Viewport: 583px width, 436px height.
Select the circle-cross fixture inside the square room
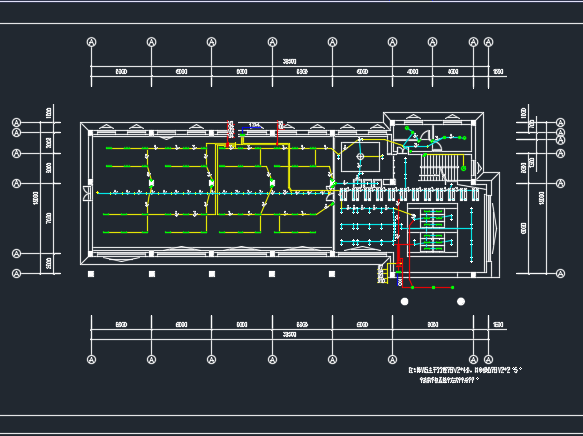click(360, 156)
